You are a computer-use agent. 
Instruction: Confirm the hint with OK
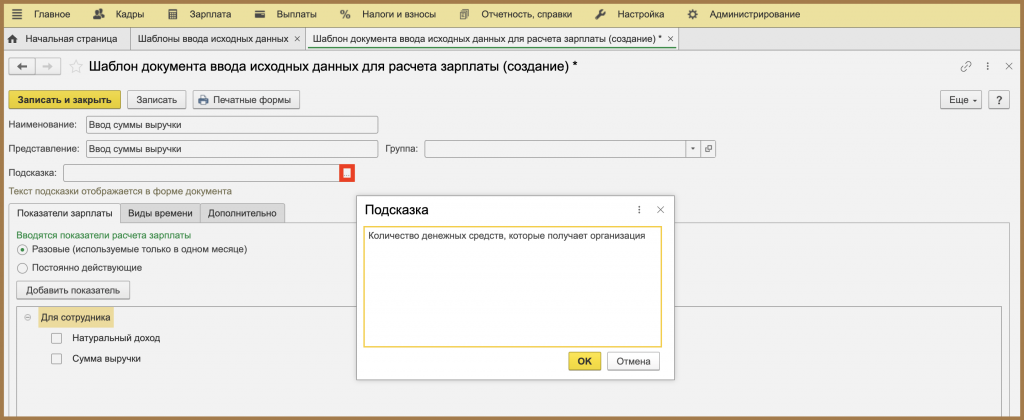[x=584, y=361]
